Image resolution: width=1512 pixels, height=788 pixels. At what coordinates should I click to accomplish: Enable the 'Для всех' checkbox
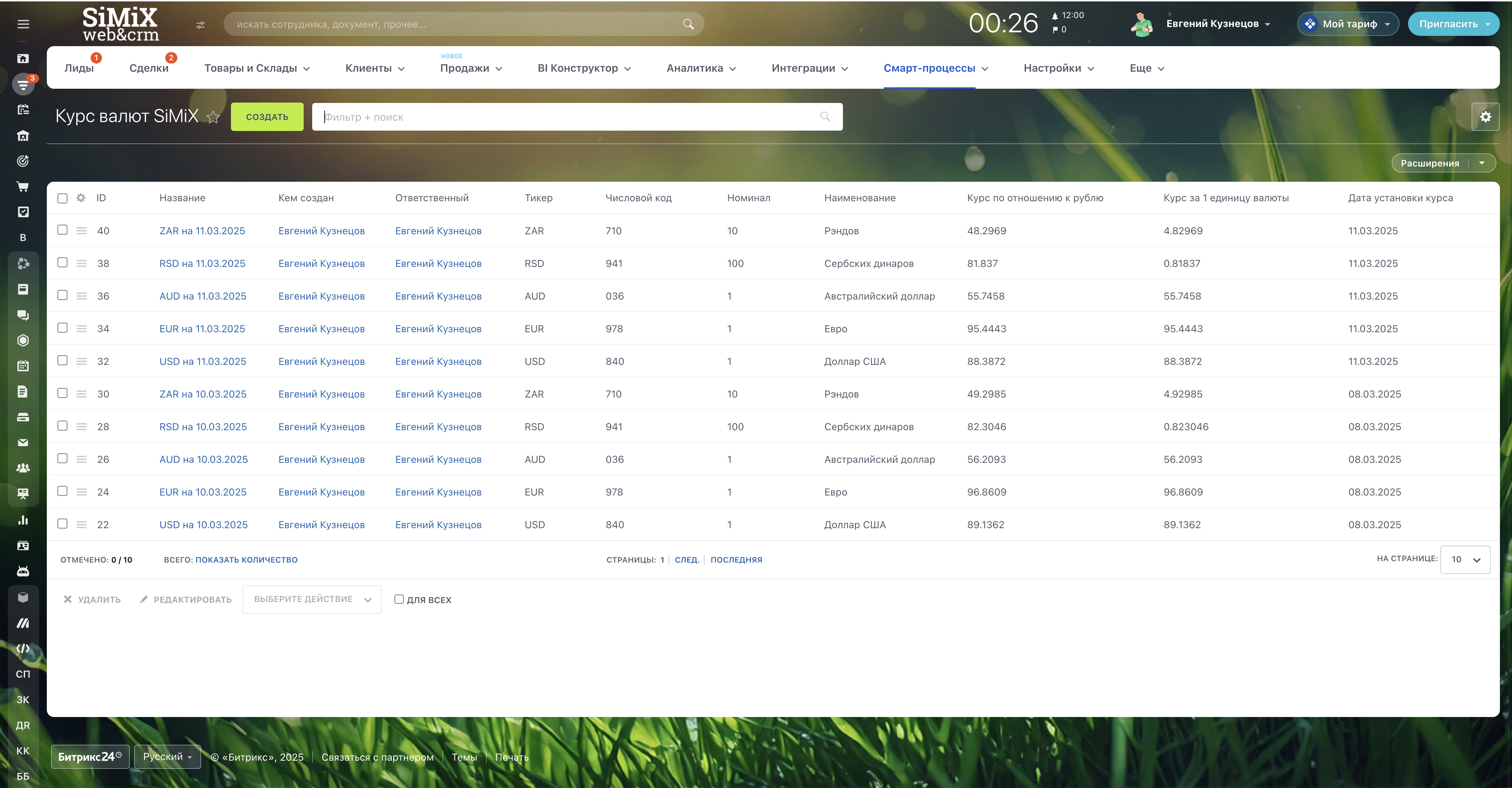(399, 599)
